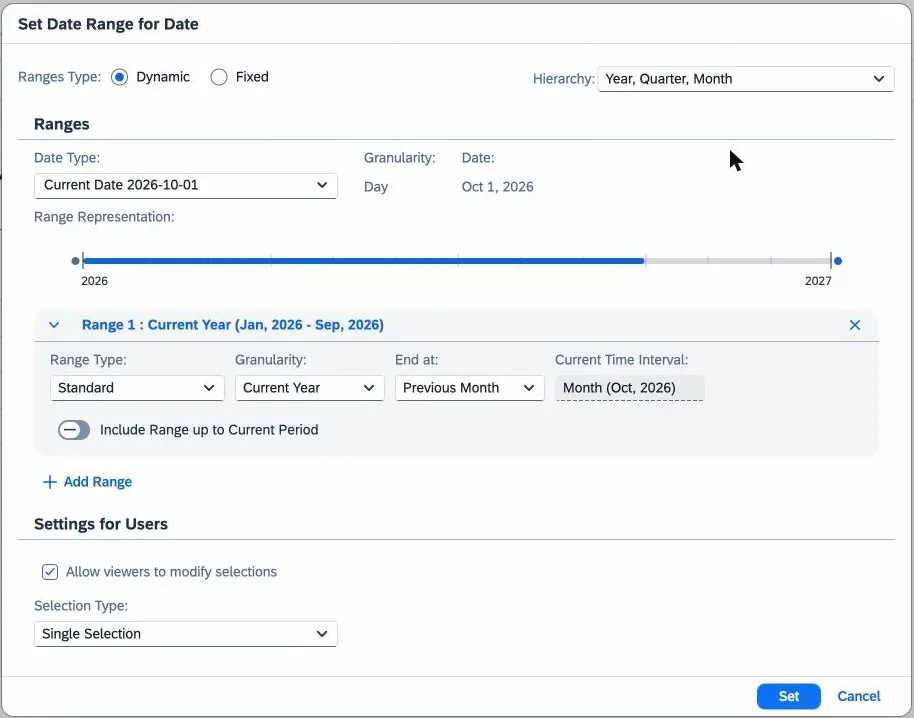This screenshot has height=718, width=914.
Task: Click the left end dot of range timeline
Action: [x=75, y=261]
